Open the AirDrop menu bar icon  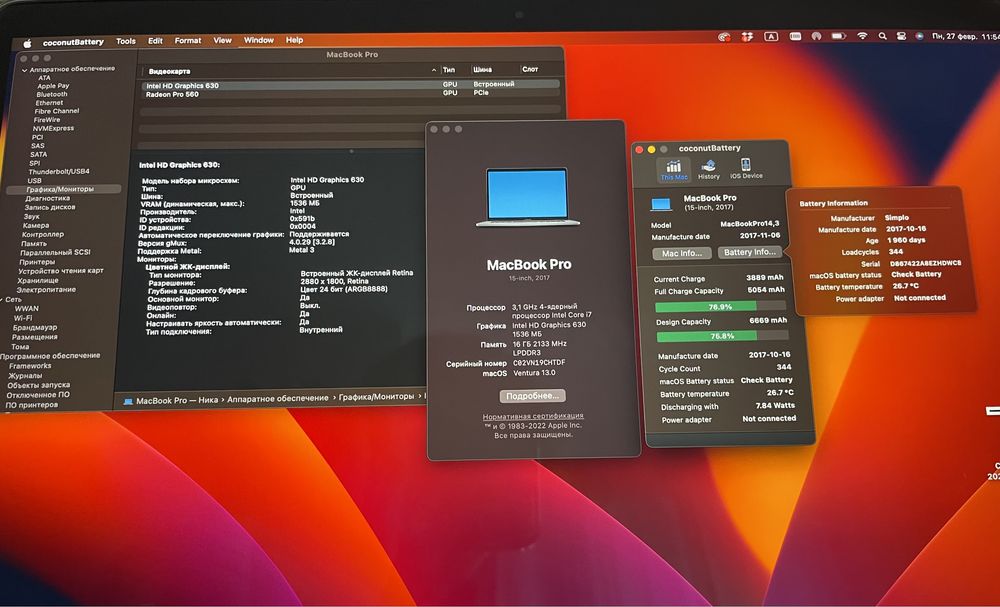pos(816,36)
